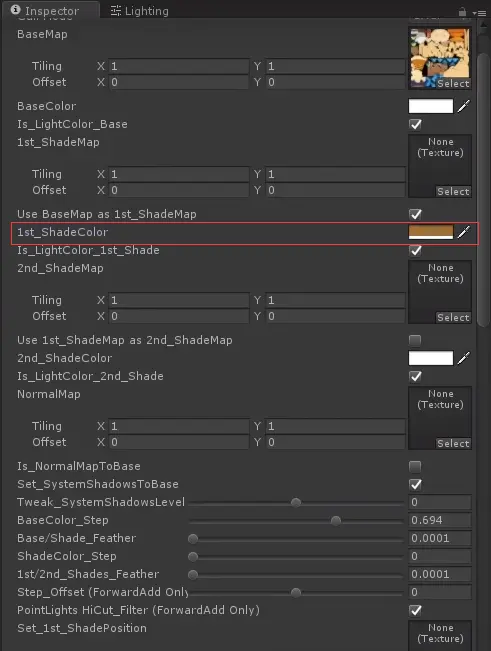Click the Inspector vertical scrollbar
491x651 pixels.
point(484,189)
